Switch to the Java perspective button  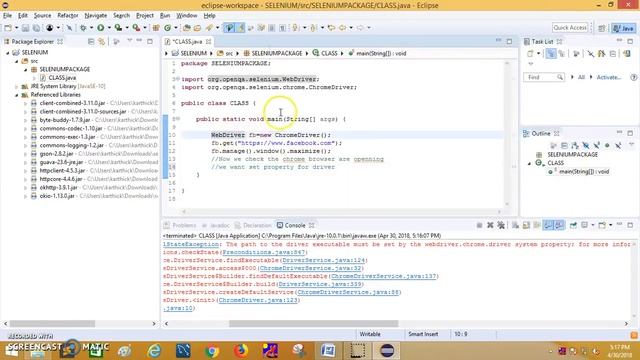coord(623,28)
